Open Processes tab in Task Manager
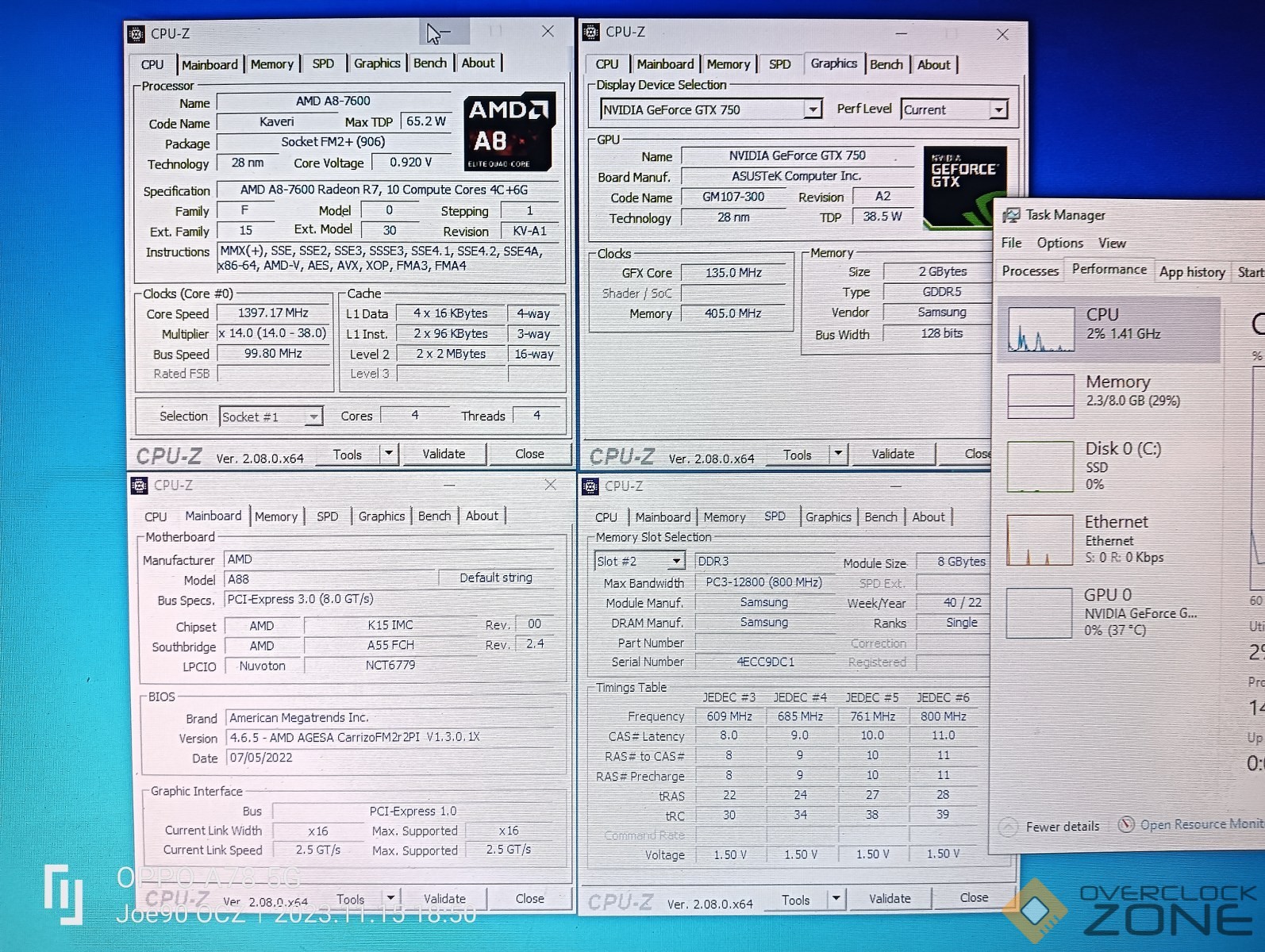1265x952 pixels. 1030,271
